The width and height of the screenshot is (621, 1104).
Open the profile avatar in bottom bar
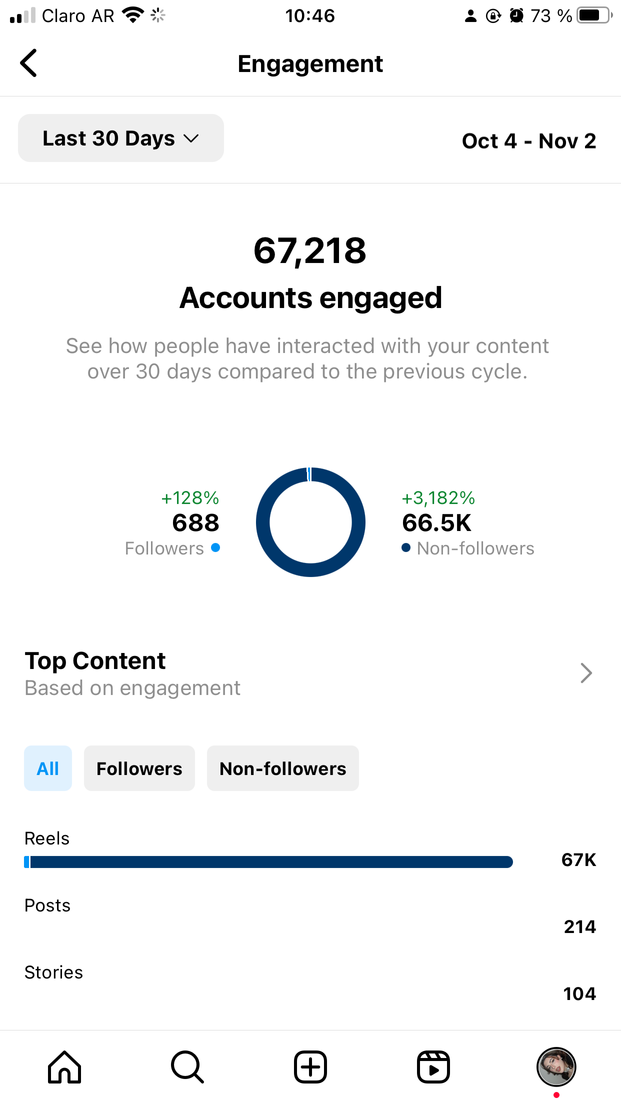tap(556, 1067)
